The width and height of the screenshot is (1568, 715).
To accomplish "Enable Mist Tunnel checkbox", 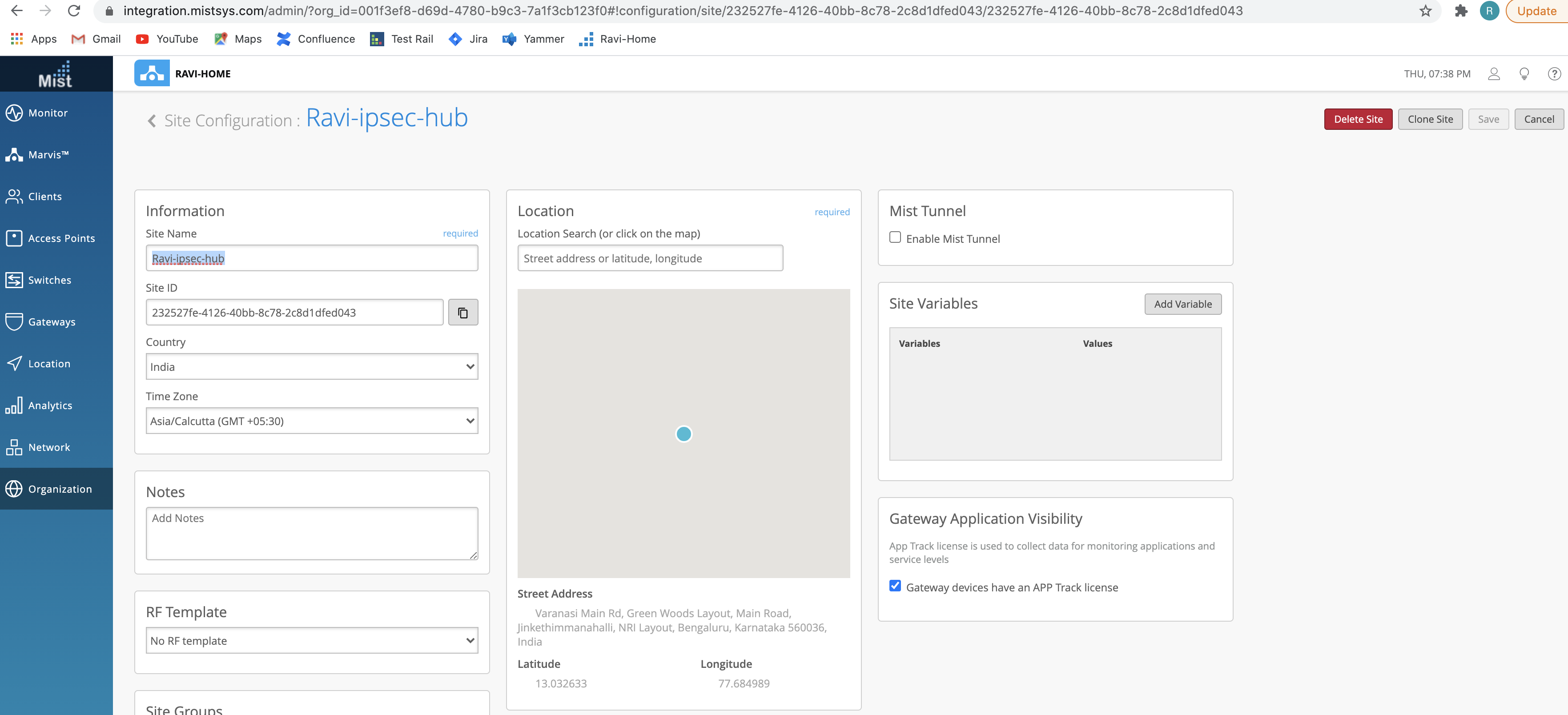I will (x=895, y=237).
